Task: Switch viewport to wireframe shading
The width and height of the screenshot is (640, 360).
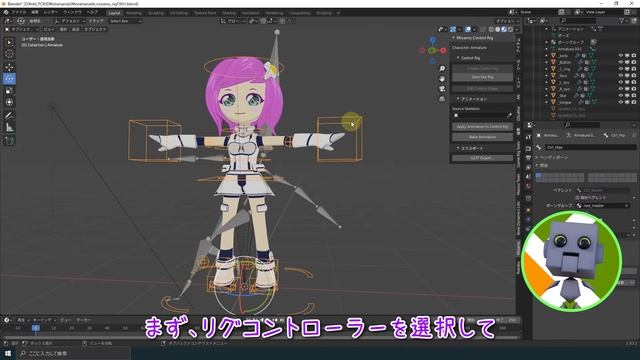Action: click(491, 29)
